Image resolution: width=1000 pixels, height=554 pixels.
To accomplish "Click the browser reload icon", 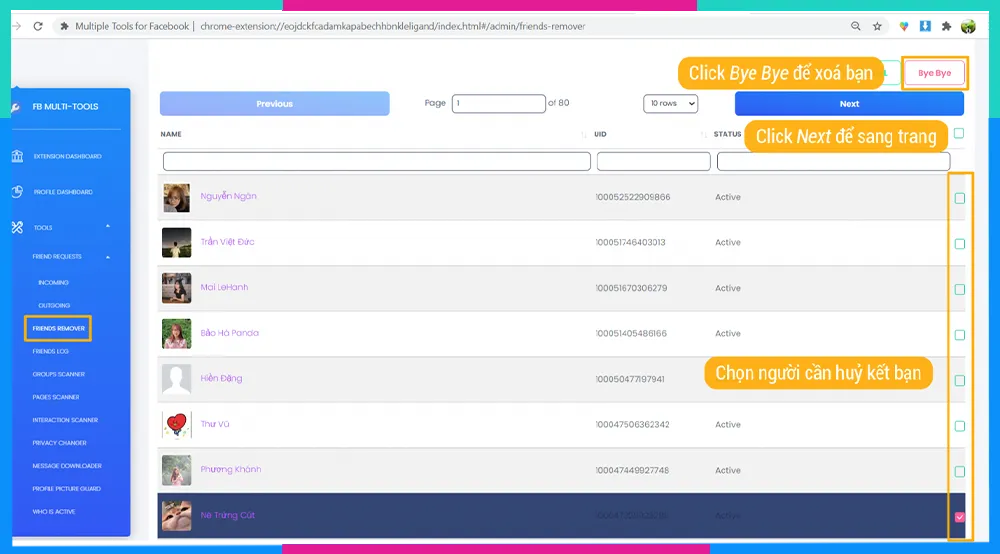I will [x=37, y=26].
